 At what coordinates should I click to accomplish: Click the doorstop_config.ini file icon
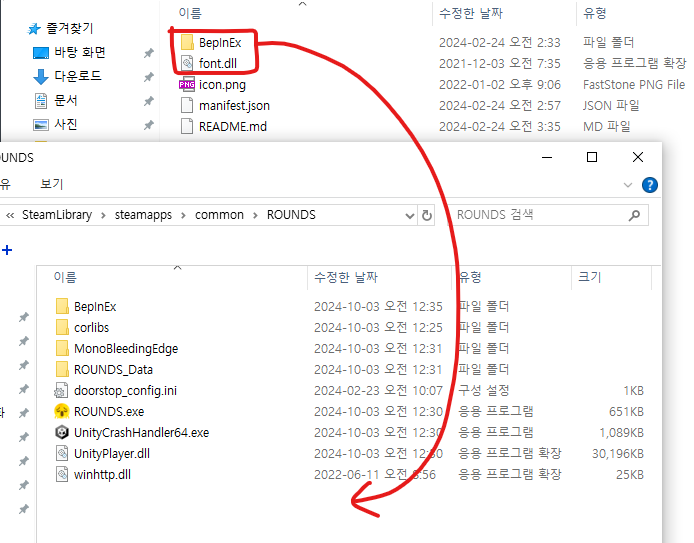pyautogui.click(x=61, y=390)
